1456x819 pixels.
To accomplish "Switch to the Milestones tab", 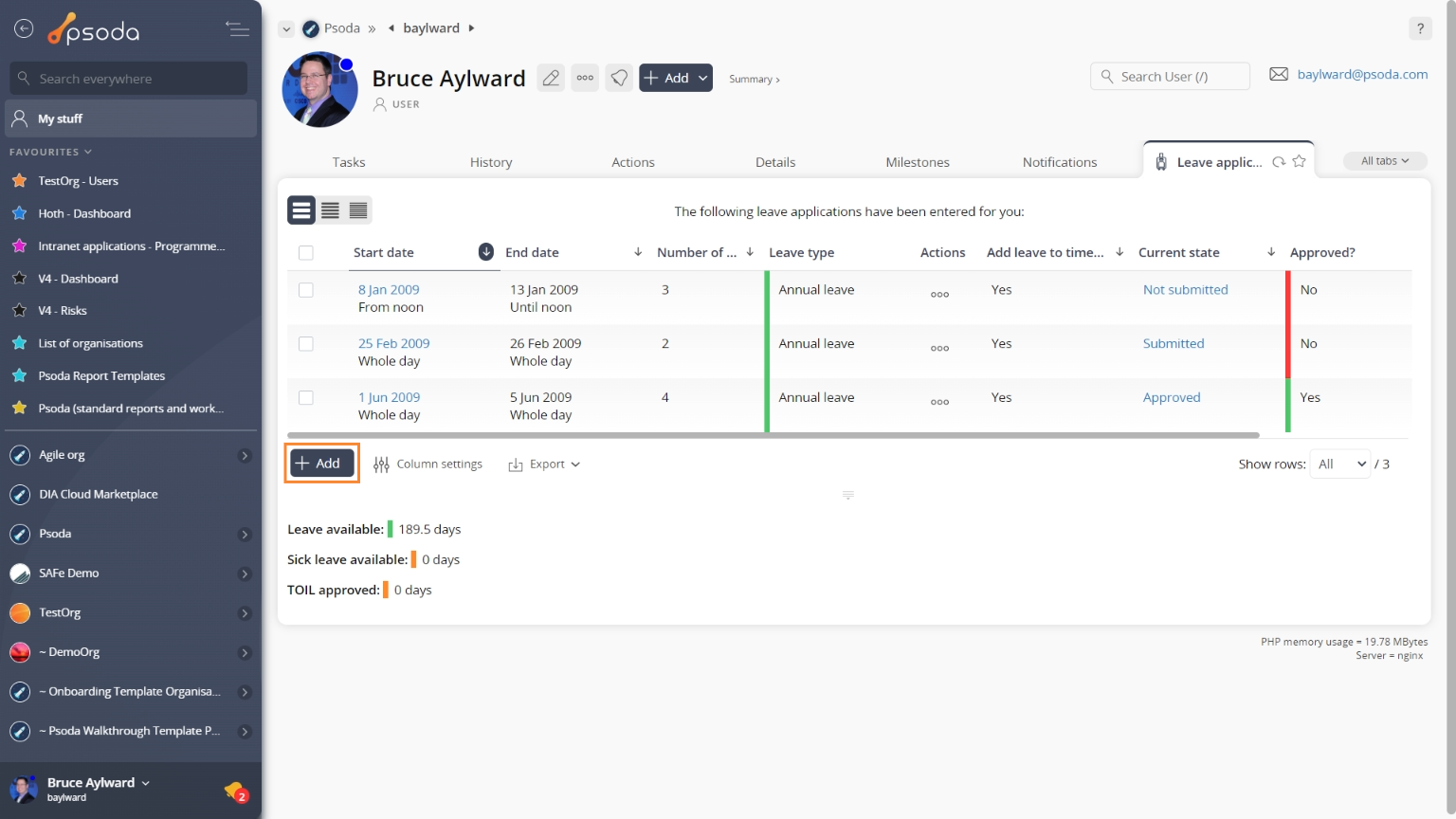I will pos(918,162).
